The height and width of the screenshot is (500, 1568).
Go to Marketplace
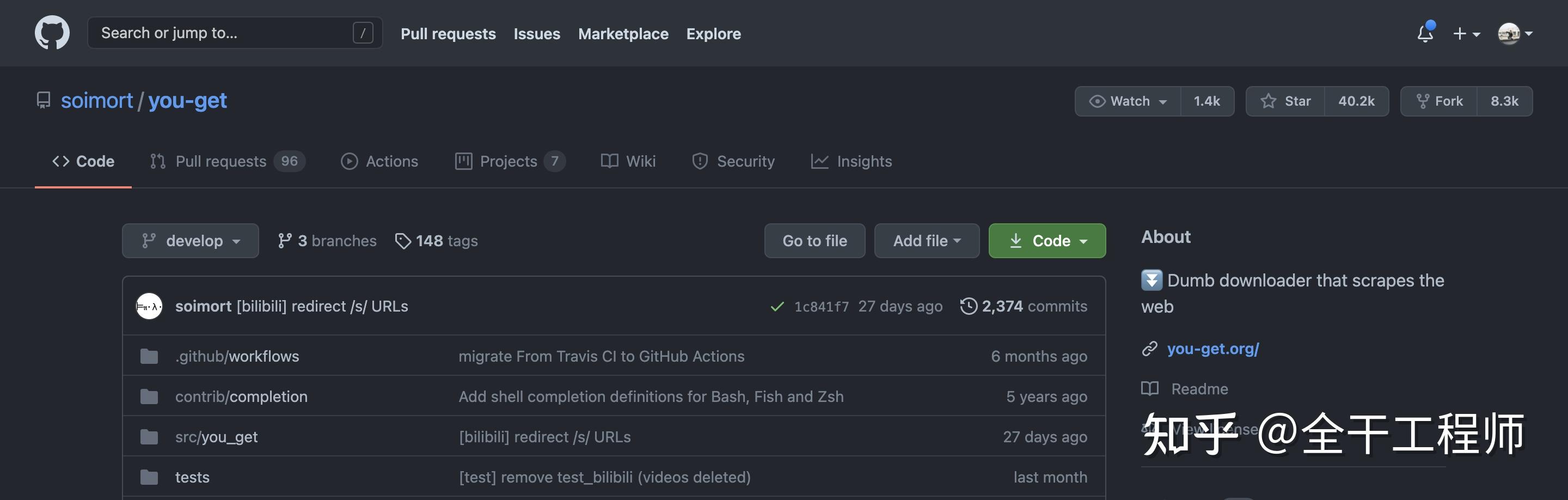coord(623,33)
